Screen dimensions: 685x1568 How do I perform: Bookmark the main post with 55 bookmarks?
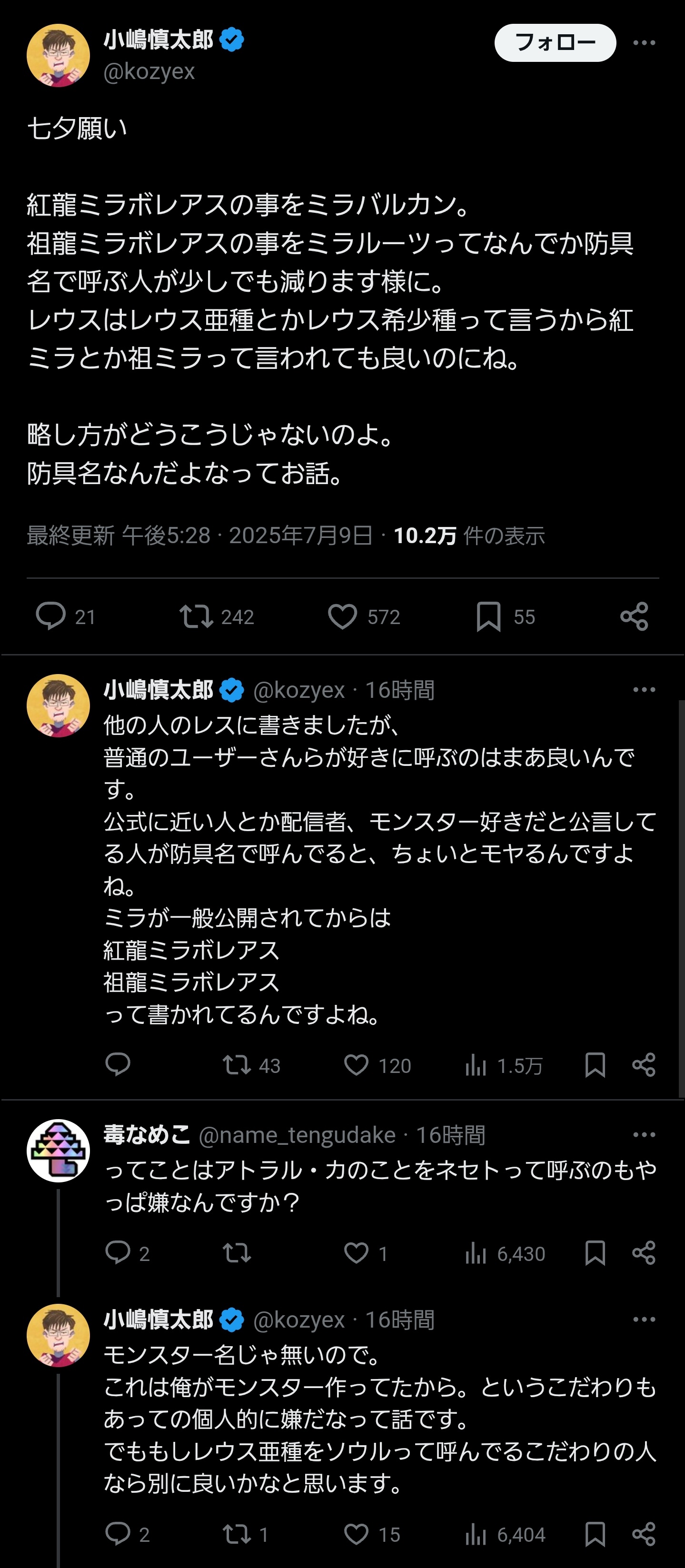pyautogui.click(x=488, y=616)
